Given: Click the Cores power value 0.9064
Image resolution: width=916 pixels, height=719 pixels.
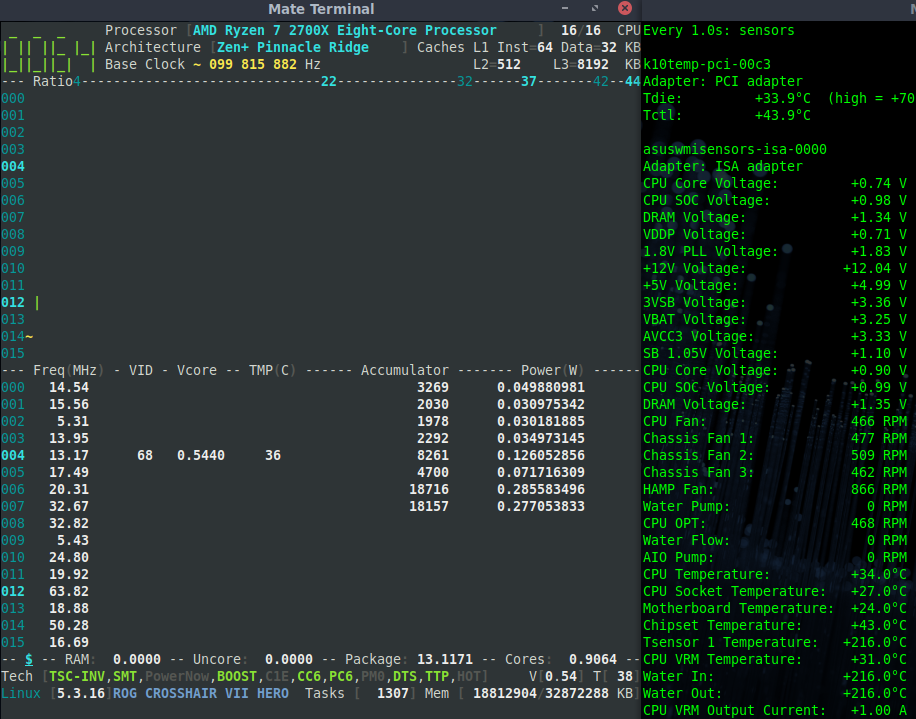Looking at the screenshot, I should pos(593,659).
